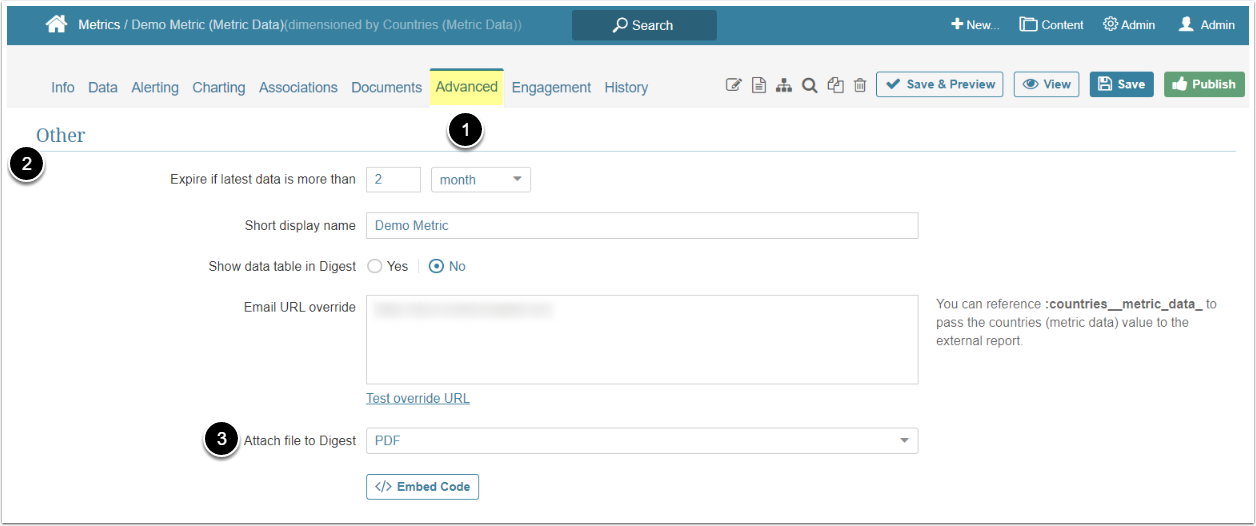Click the green Publish button

click(1204, 84)
